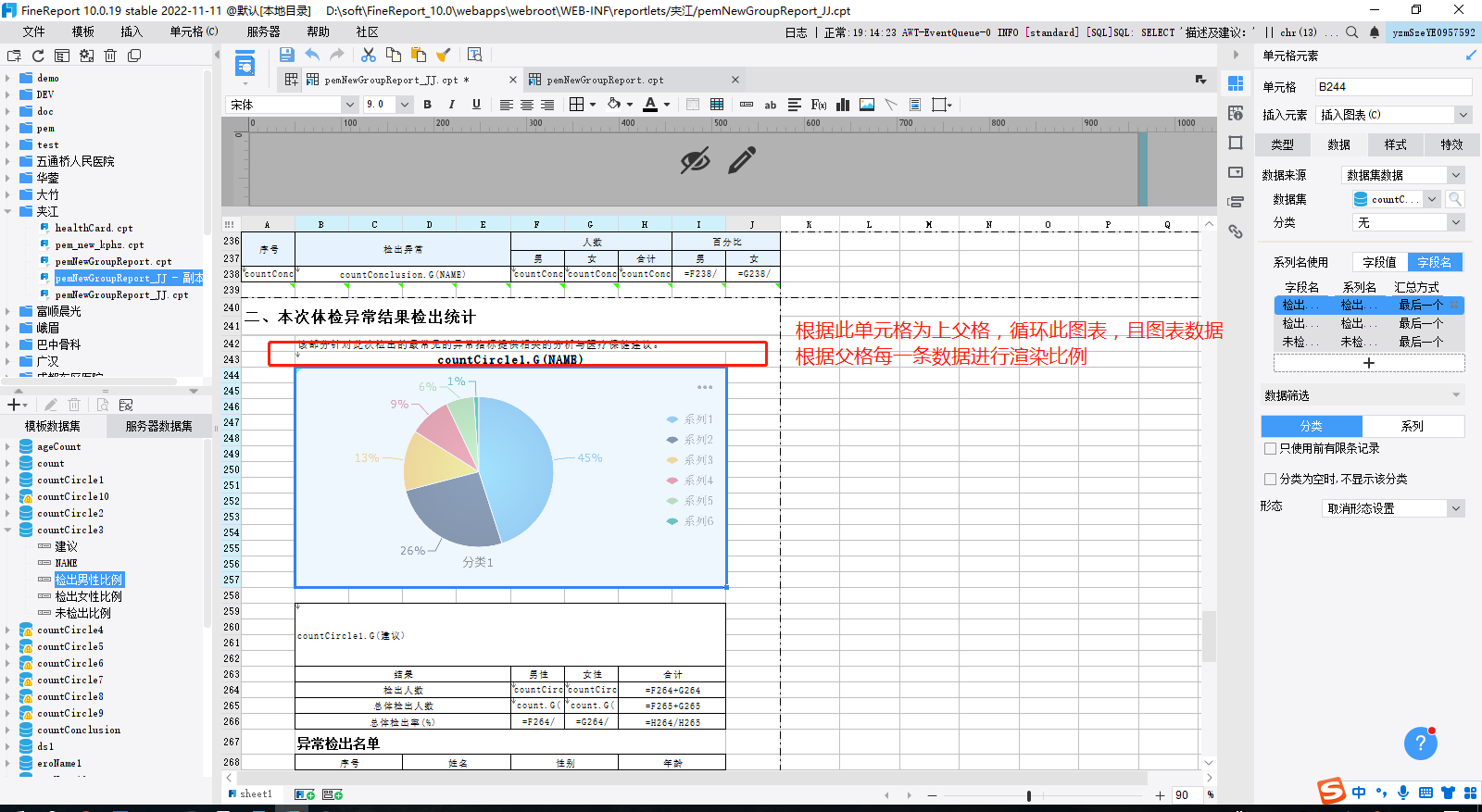Toggle underline formatting

coord(476,105)
